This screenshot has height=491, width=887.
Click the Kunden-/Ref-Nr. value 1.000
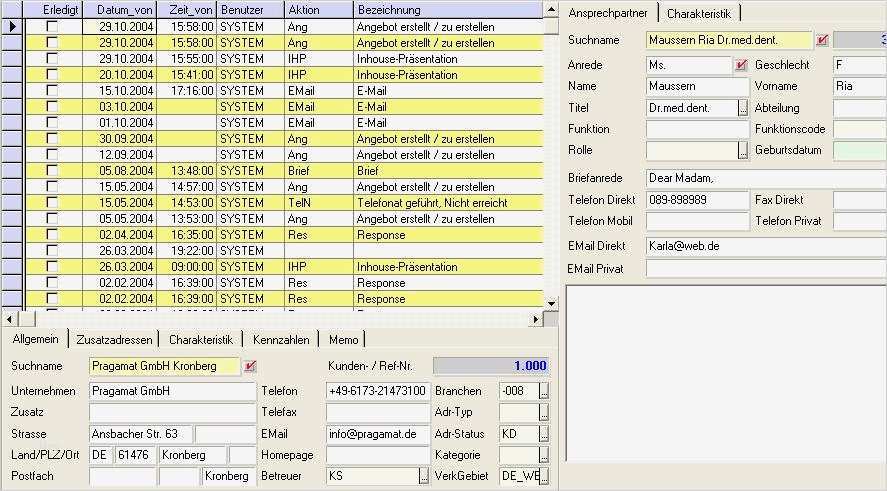tap(491, 366)
